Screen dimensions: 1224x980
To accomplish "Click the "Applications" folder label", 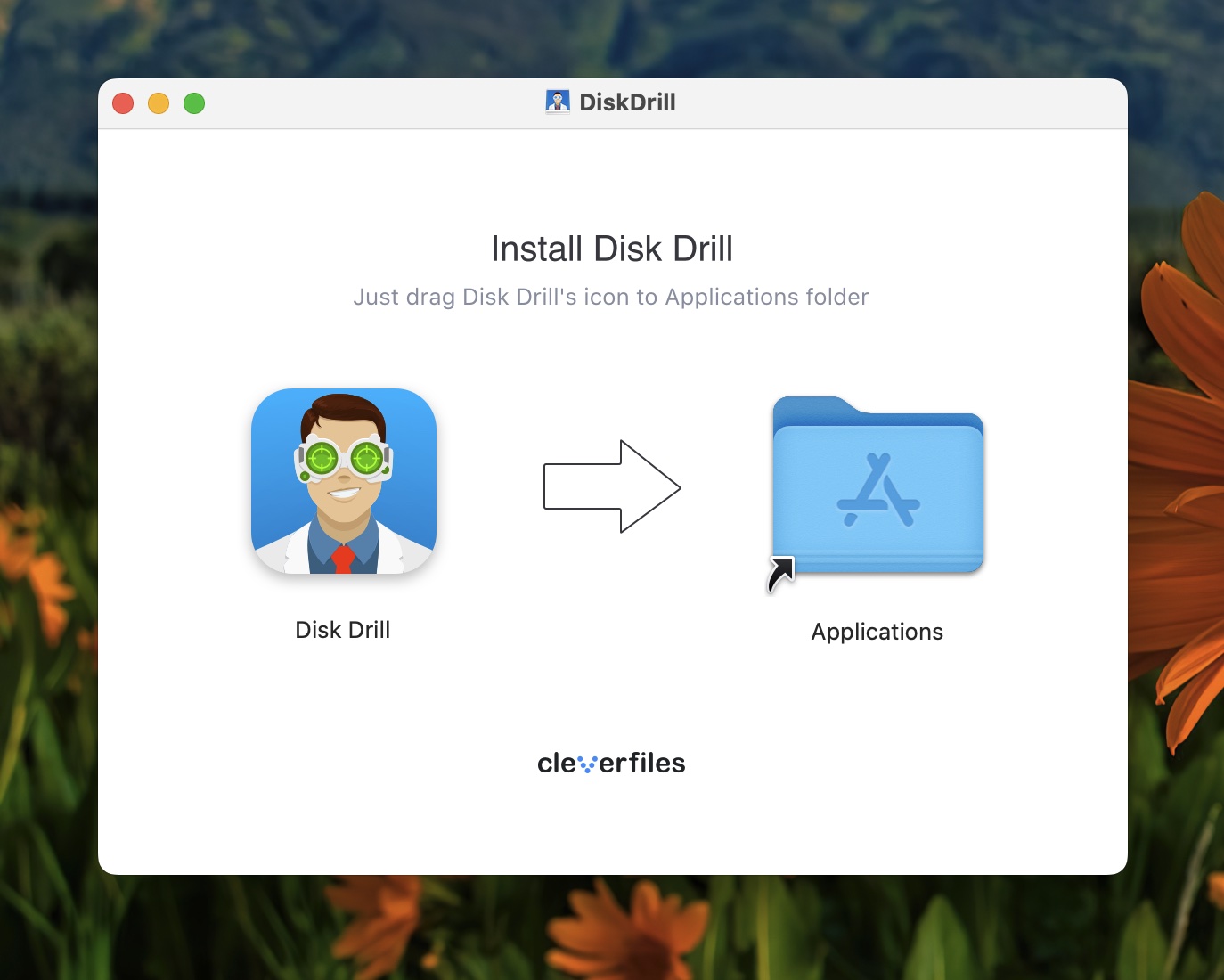I will click(x=877, y=632).
